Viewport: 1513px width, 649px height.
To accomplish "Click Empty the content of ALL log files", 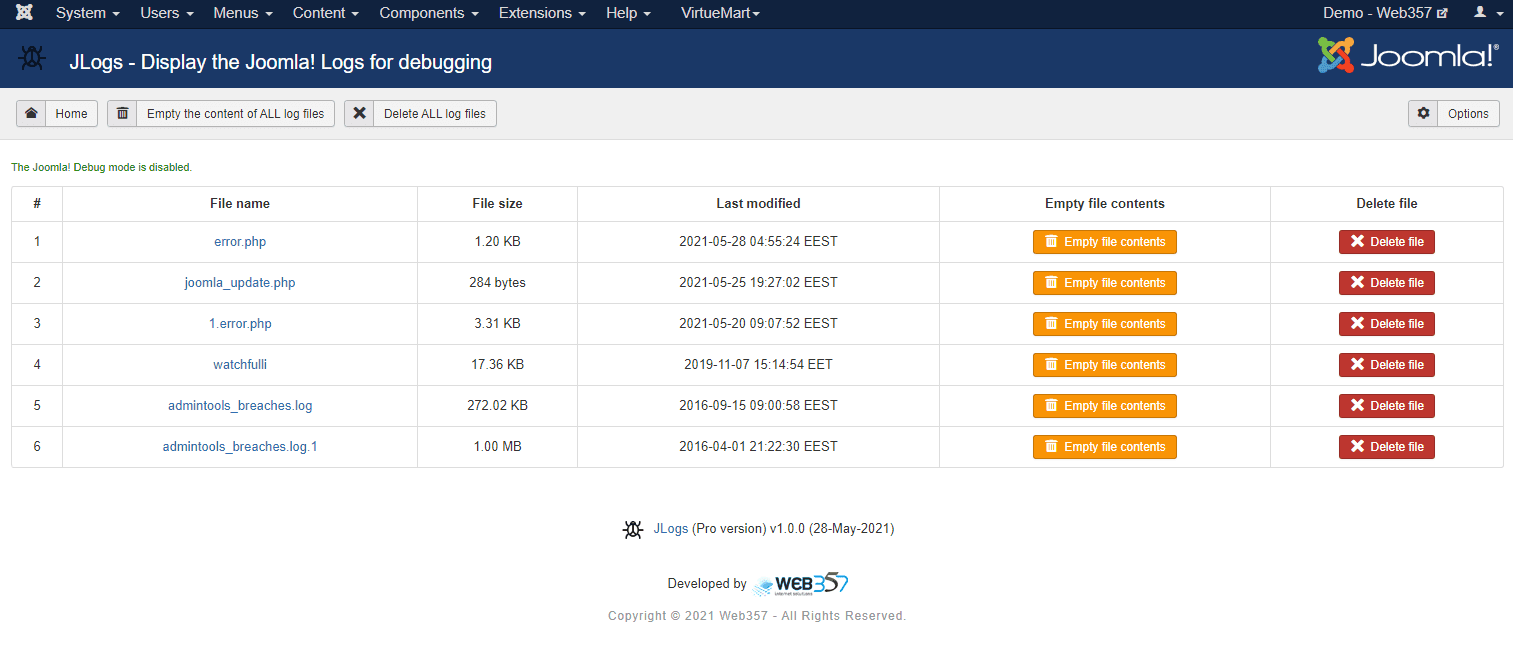I will tap(221, 113).
